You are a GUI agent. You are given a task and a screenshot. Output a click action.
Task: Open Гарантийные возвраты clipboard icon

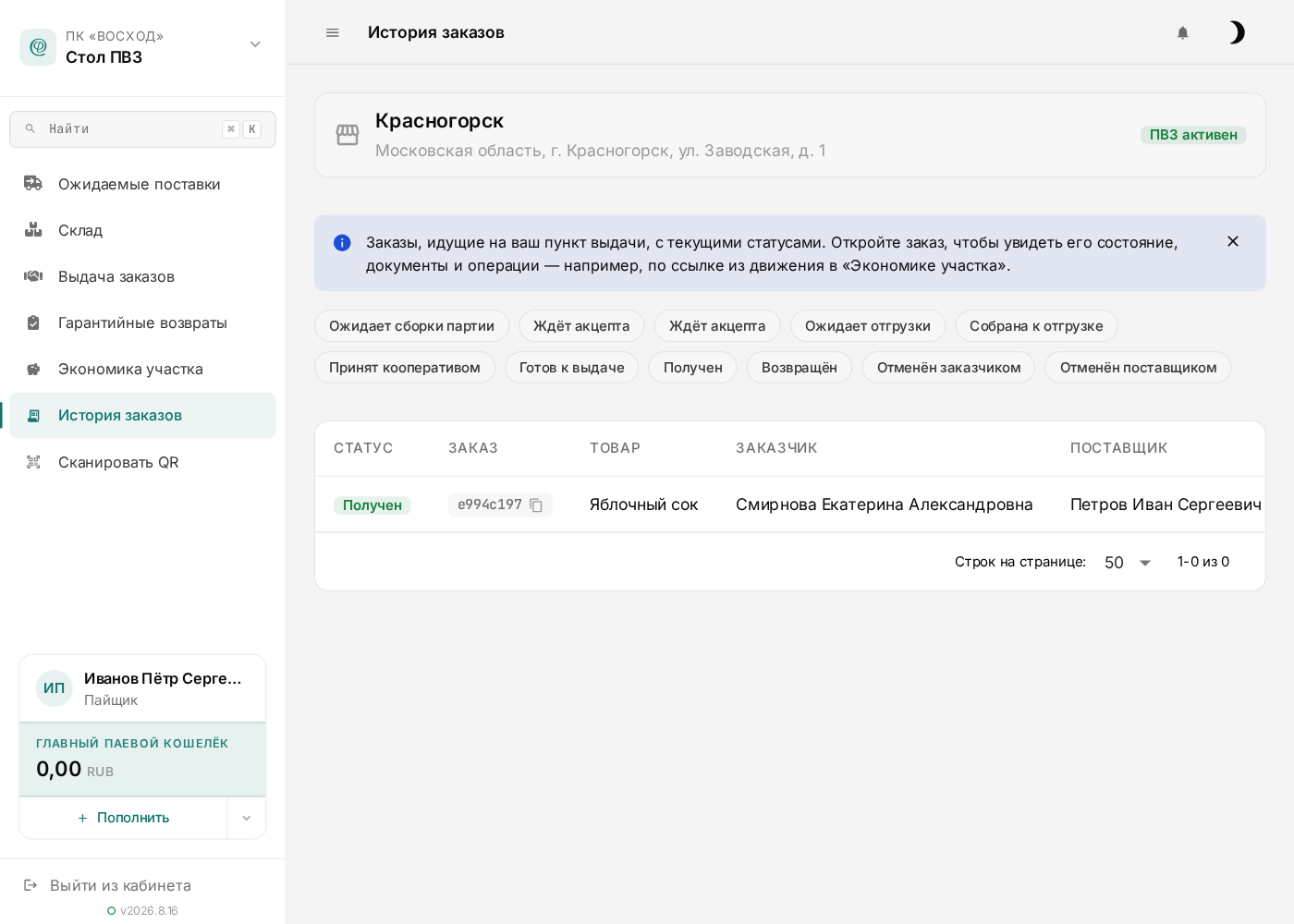(x=33, y=322)
